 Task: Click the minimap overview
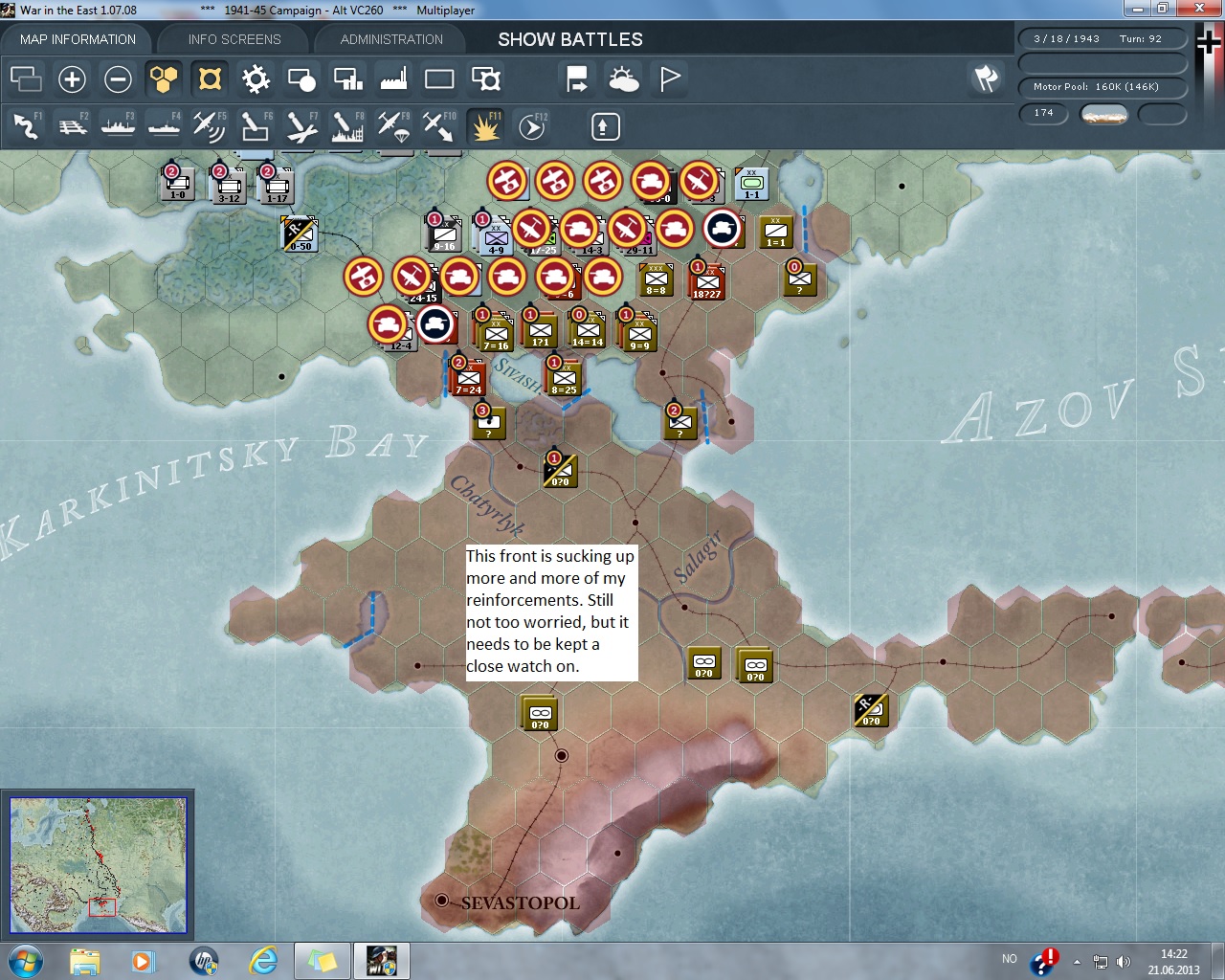click(98, 865)
